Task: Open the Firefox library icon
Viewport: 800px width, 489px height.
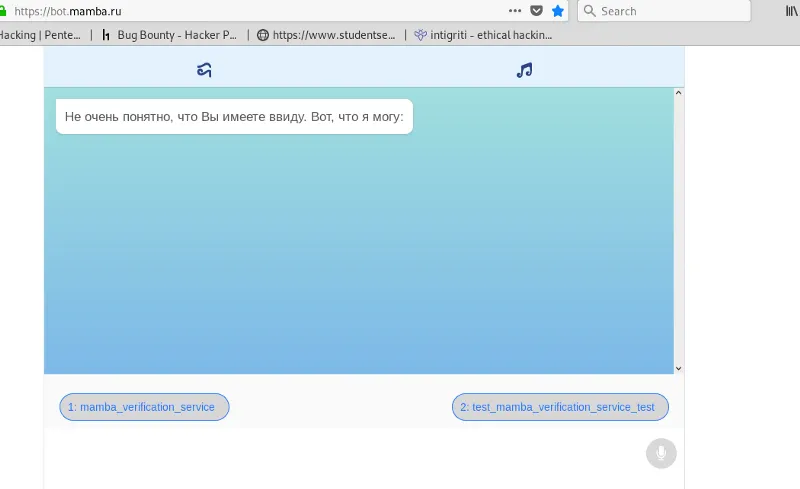Action: coord(791,11)
